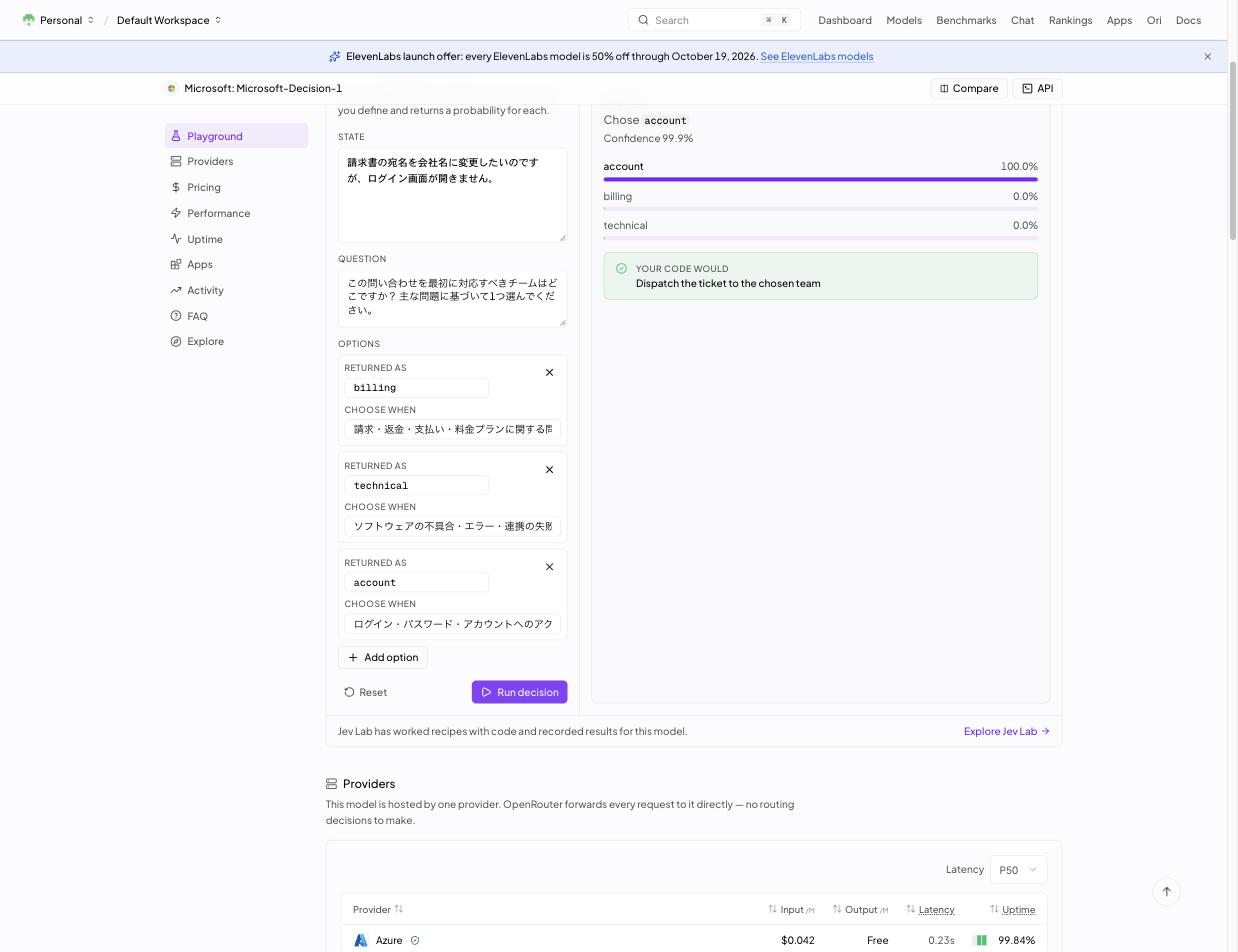Follow the See ElevenLabs models link
1238x952 pixels.
tap(816, 56)
